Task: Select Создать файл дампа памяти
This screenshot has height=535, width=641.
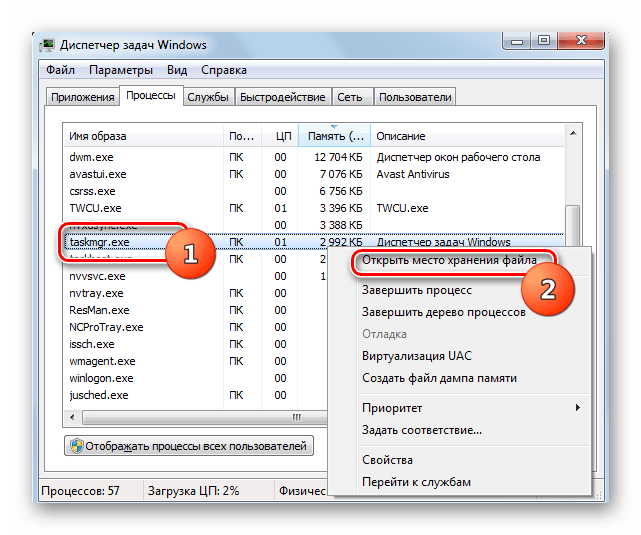Action: 439,378
